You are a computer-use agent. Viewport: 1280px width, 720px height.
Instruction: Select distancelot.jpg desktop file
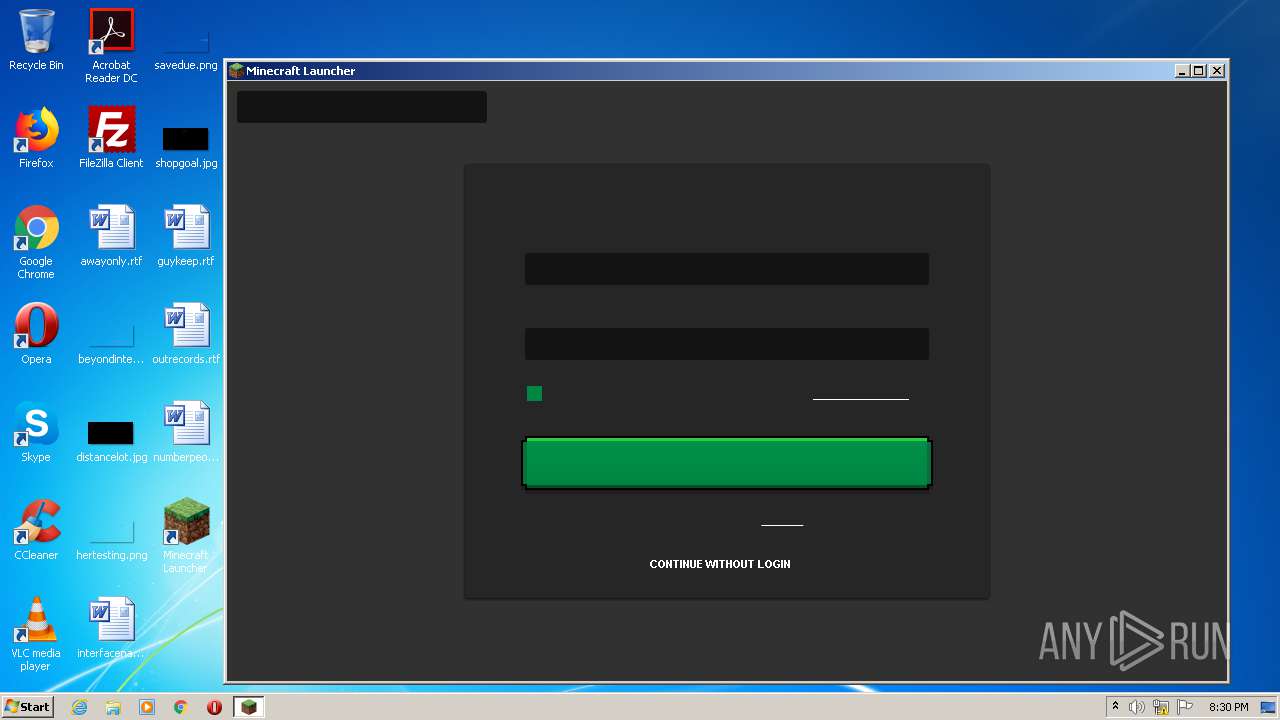click(111, 440)
